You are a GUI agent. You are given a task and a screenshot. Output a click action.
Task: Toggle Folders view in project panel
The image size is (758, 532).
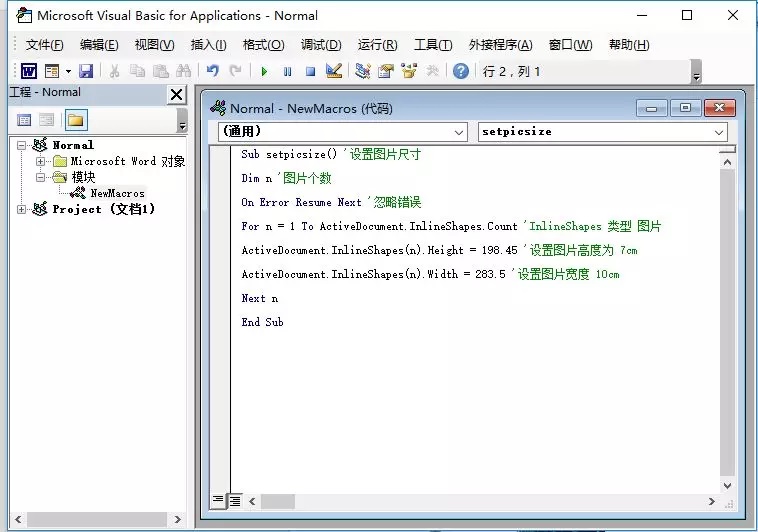click(75, 120)
